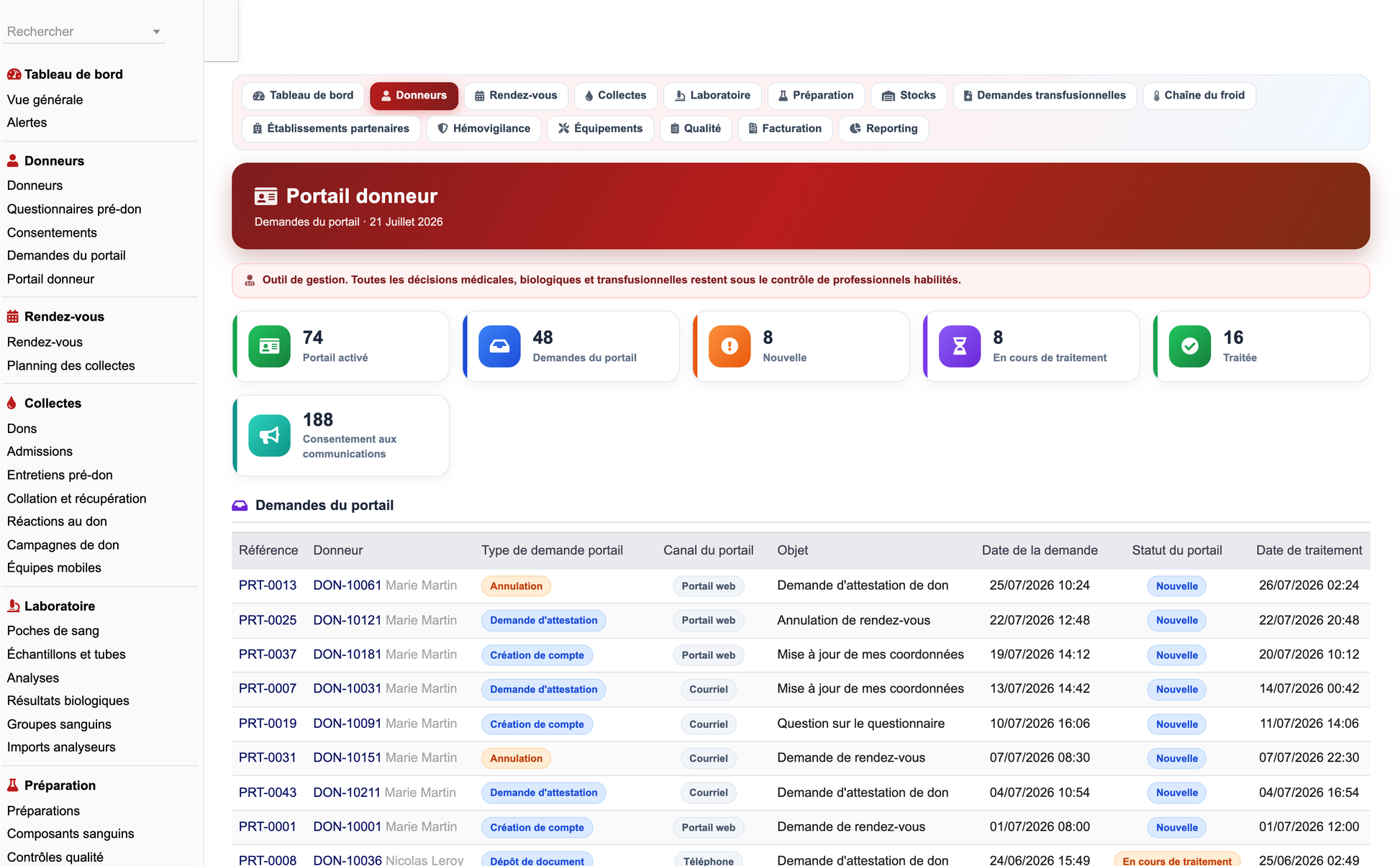Click the orange Nouvelle exclamation icon

tap(729, 347)
